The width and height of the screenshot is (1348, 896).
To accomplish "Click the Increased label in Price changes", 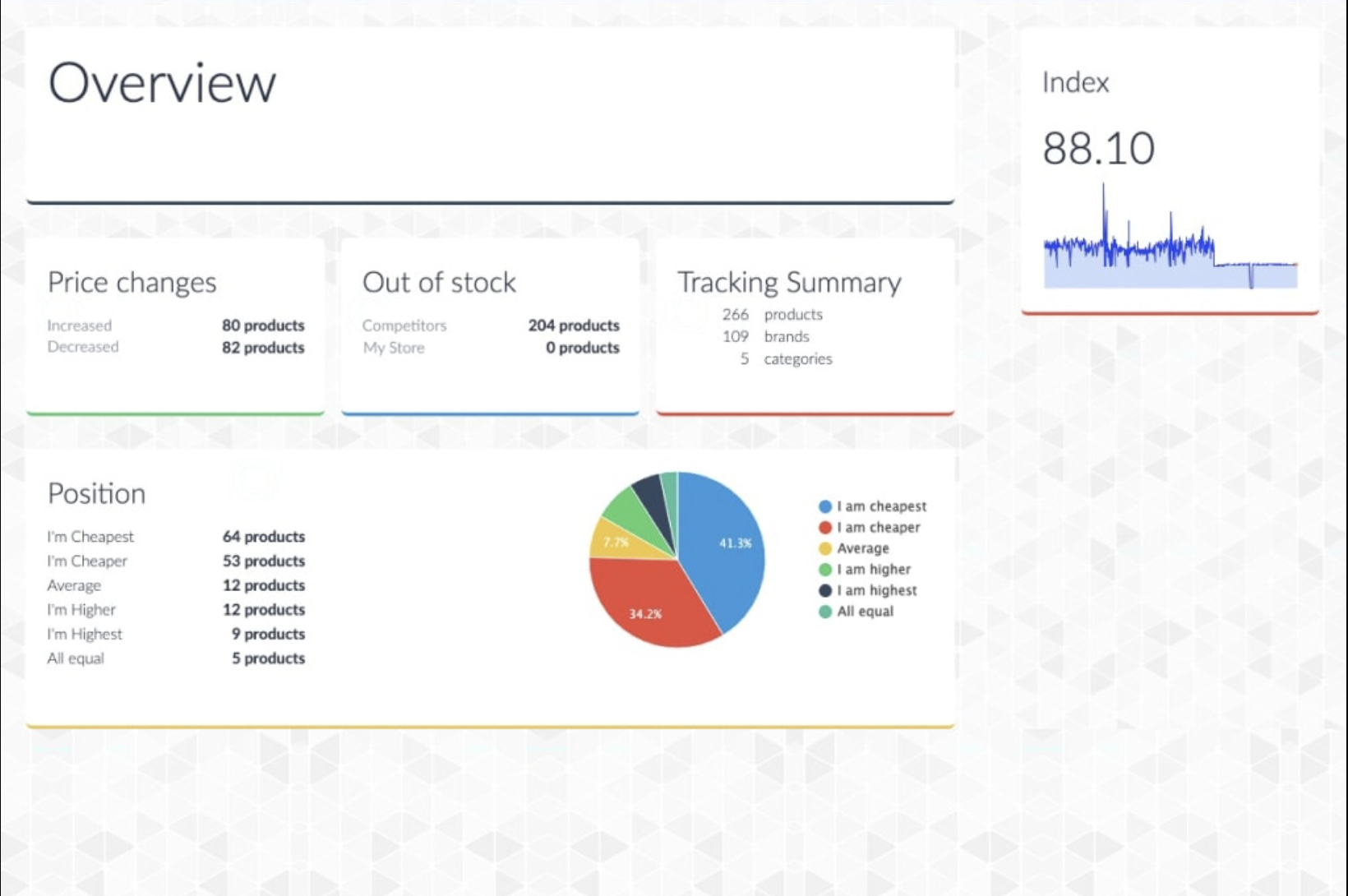I will point(79,326).
